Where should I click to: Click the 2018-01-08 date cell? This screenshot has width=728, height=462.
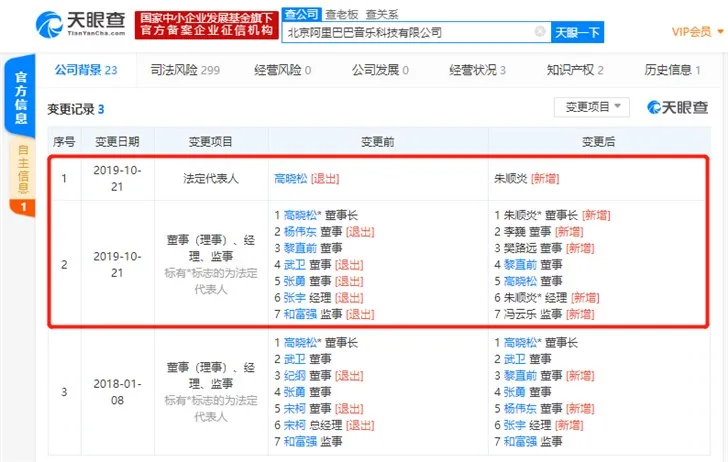point(117,392)
